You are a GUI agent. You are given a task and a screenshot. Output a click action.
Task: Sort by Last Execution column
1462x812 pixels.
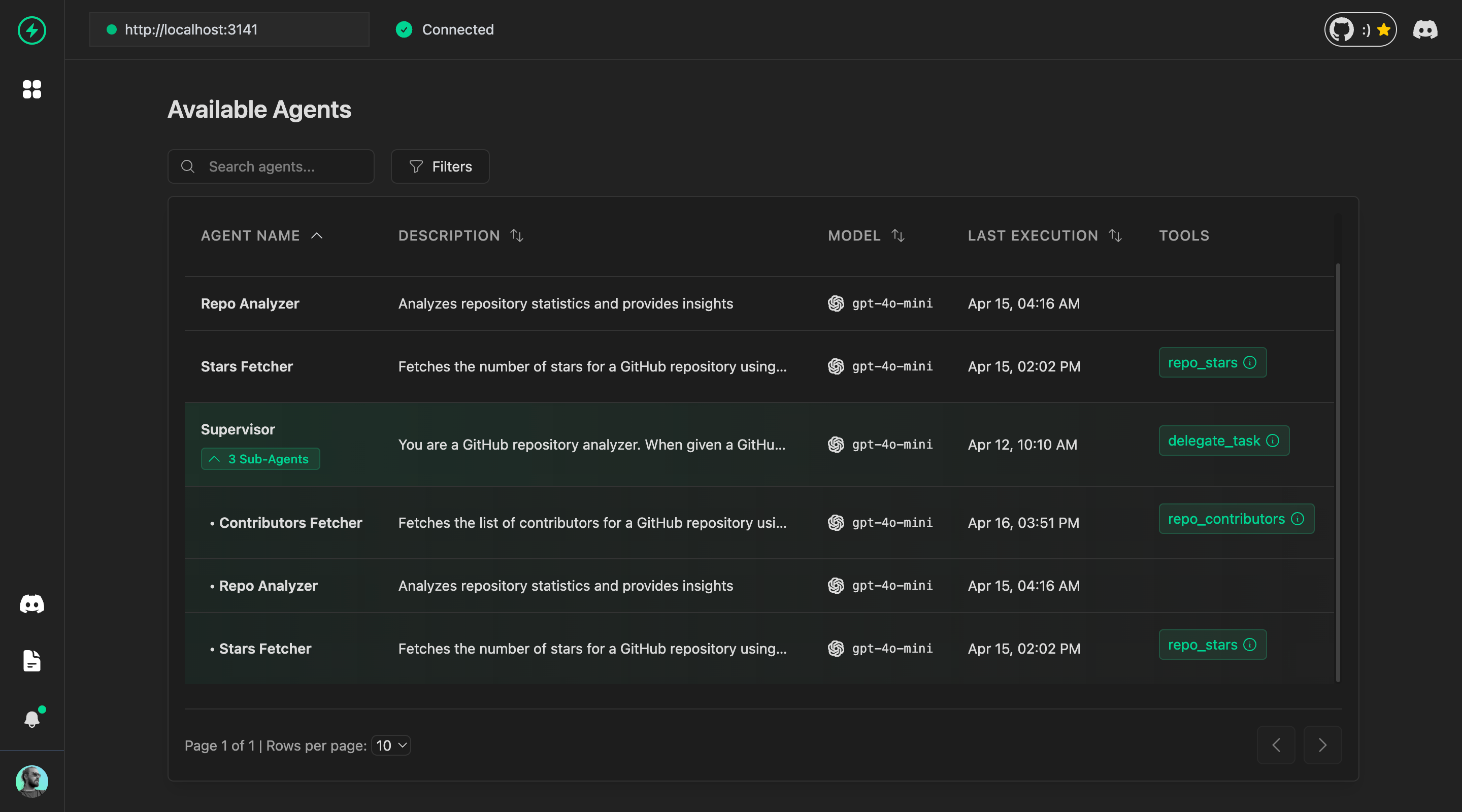pyautogui.click(x=1044, y=235)
